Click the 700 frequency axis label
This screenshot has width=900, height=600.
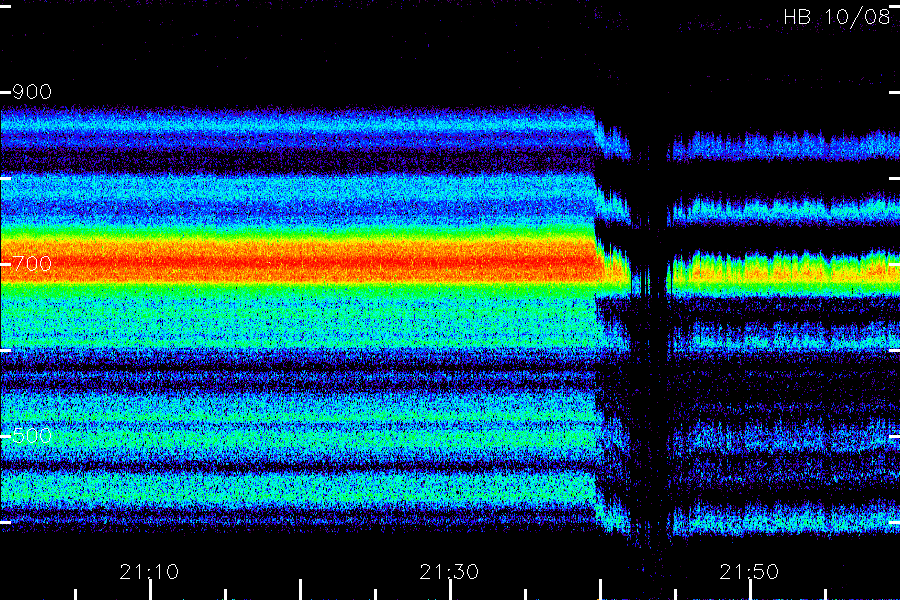click(32, 264)
